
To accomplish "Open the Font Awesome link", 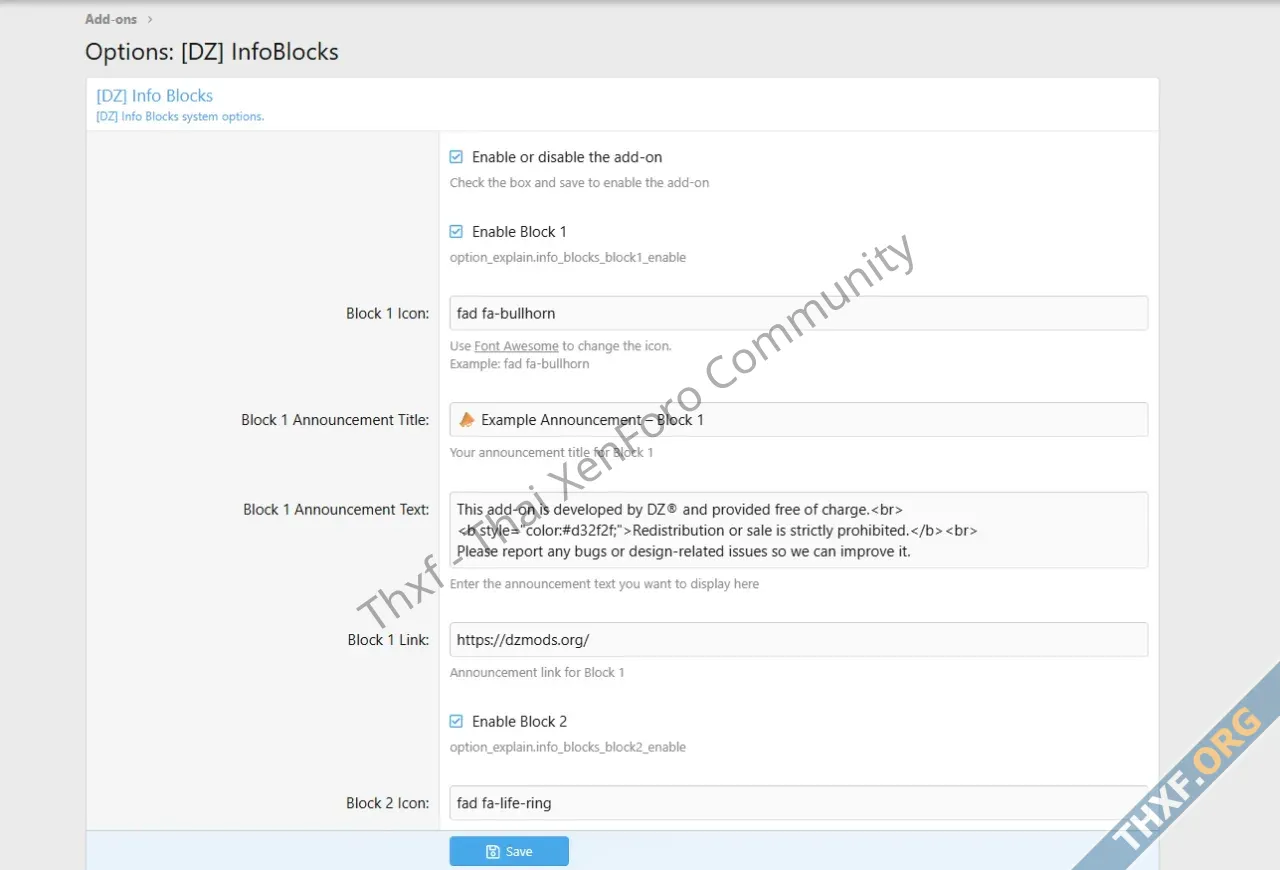I will [516, 346].
